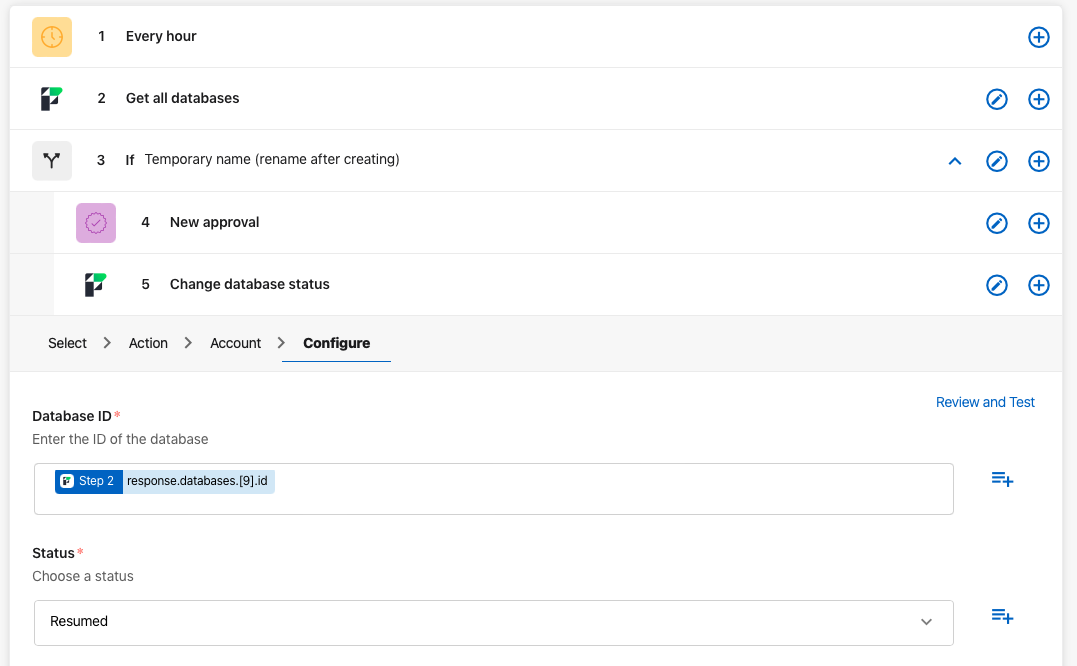1077x666 pixels.
Task: Edit the Change database status step
Action: point(997,285)
